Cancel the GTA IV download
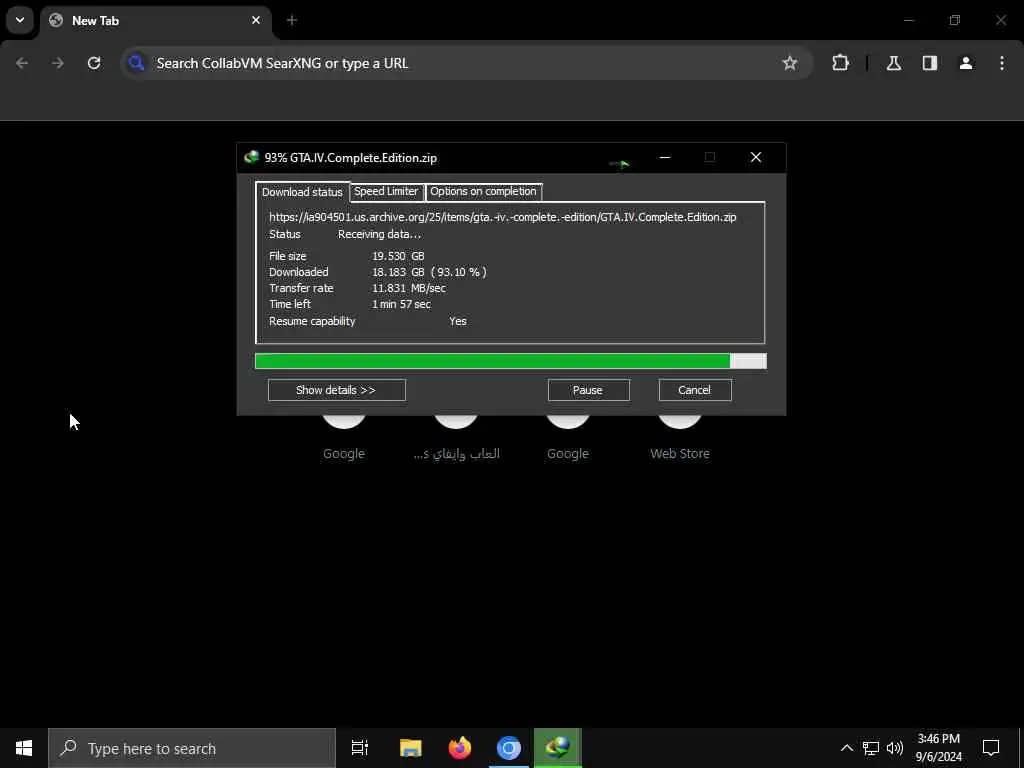Image resolution: width=1024 pixels, height=768 pixels. click(695, 390)
